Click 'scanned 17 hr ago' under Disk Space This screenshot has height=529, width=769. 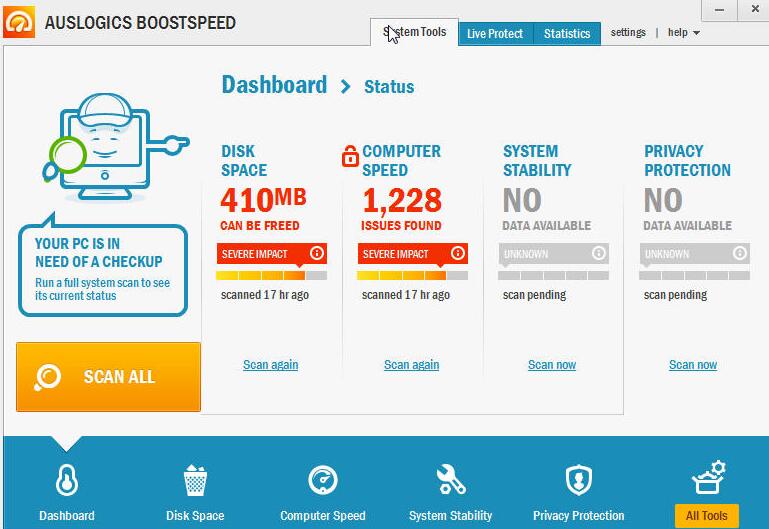click(265, 295)
